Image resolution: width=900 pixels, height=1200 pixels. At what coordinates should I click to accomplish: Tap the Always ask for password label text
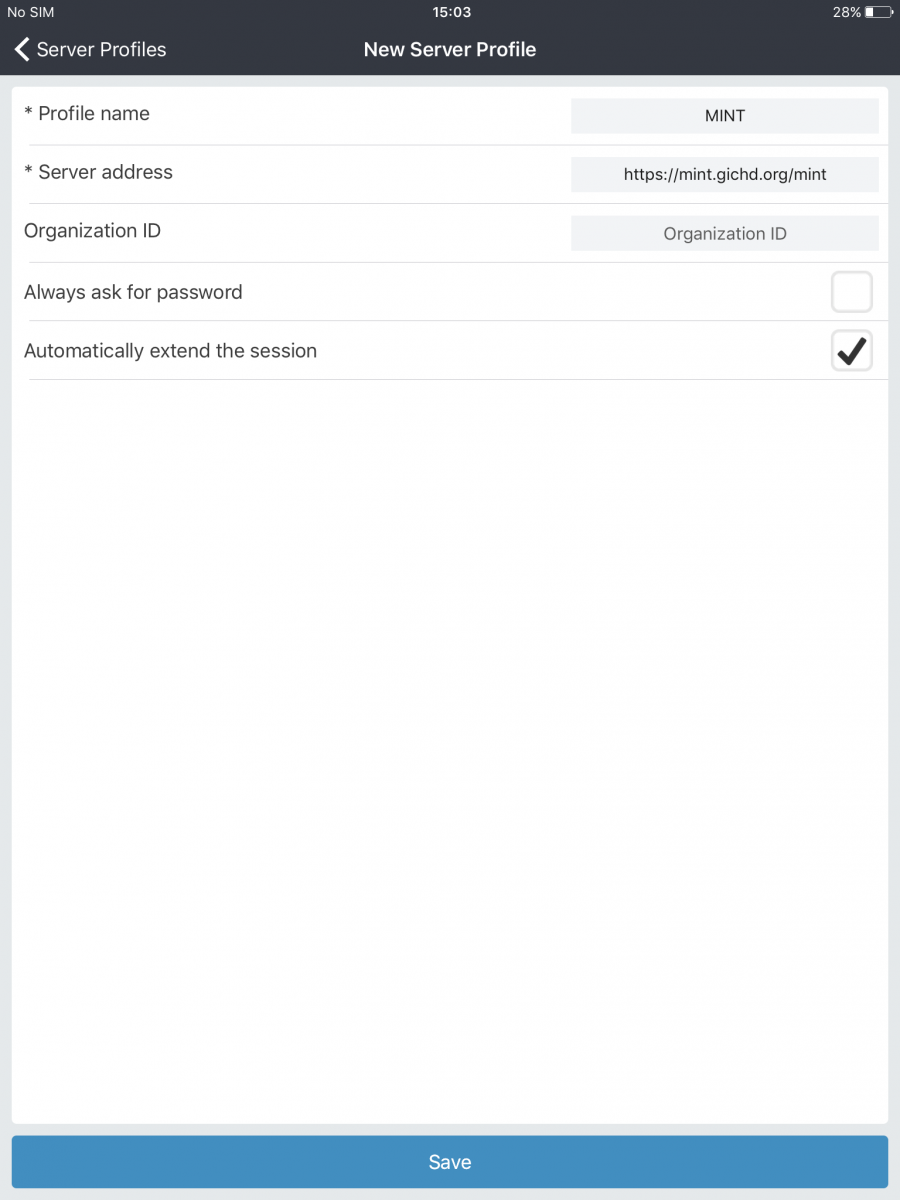[x=133, y=292]
